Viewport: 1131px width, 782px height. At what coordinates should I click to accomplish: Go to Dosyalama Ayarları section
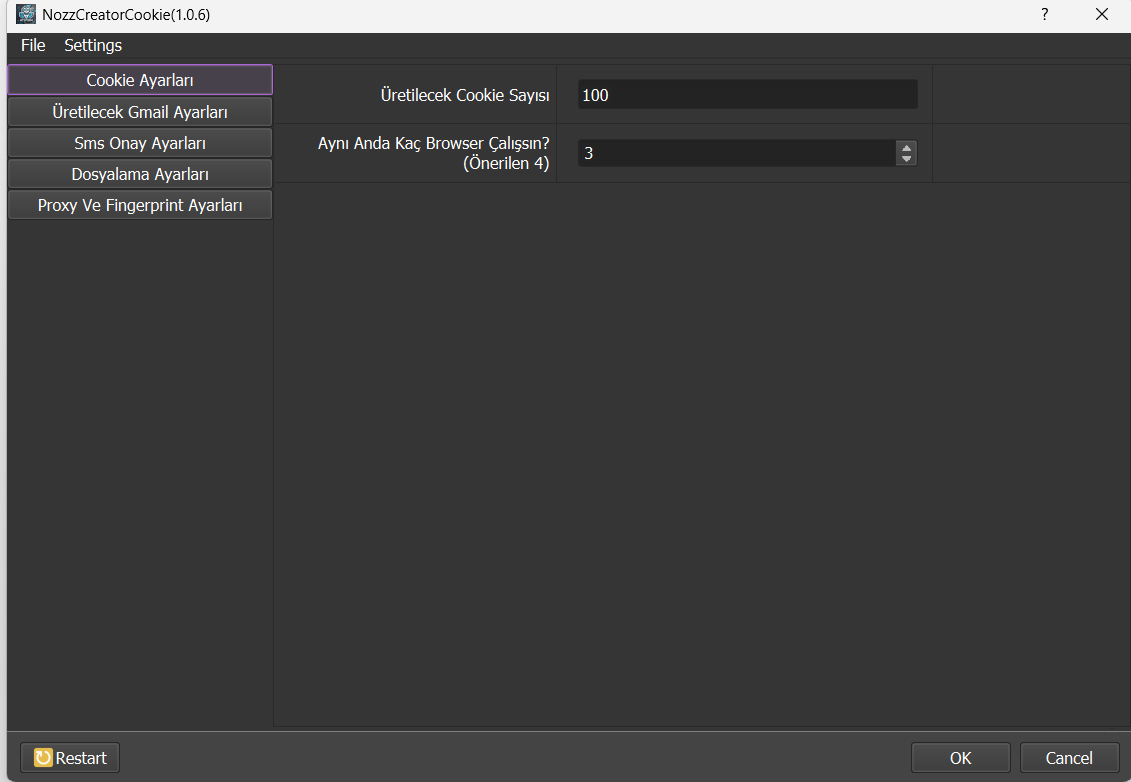coord(140,174)
